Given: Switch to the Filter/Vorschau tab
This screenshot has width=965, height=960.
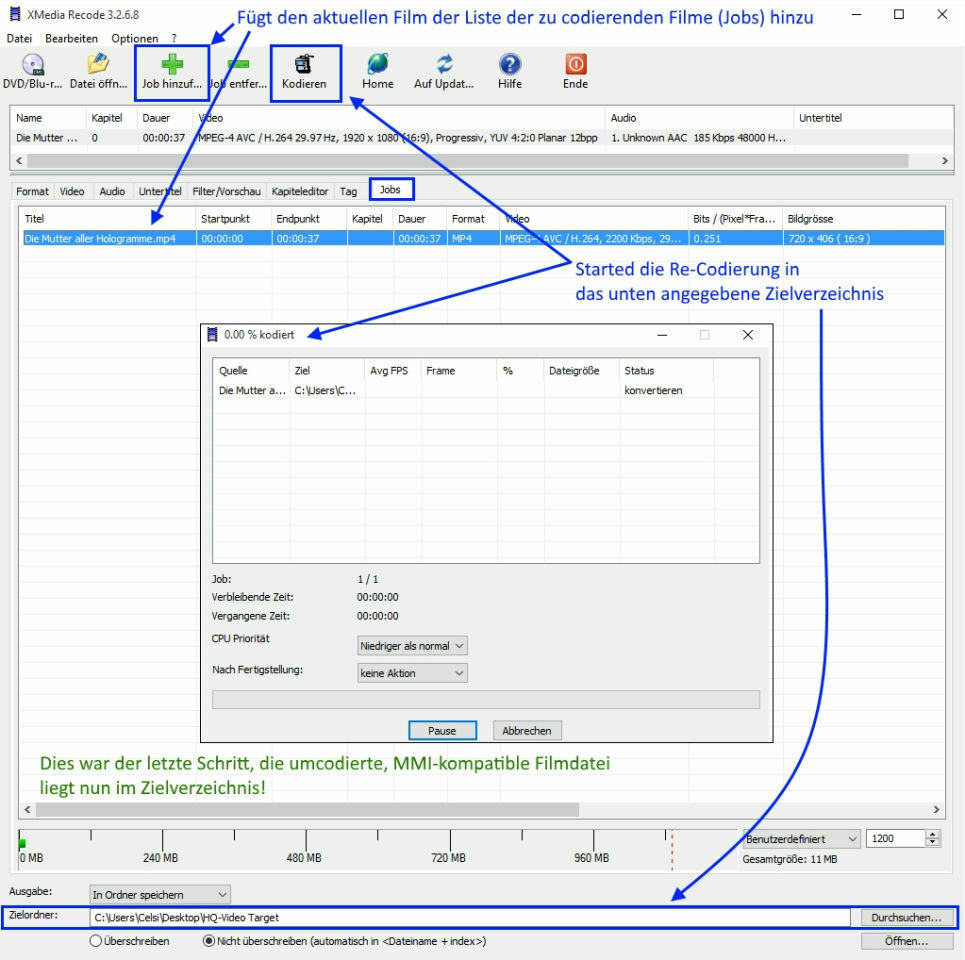Looking at the screenshot, I should [x=226, y=191].
